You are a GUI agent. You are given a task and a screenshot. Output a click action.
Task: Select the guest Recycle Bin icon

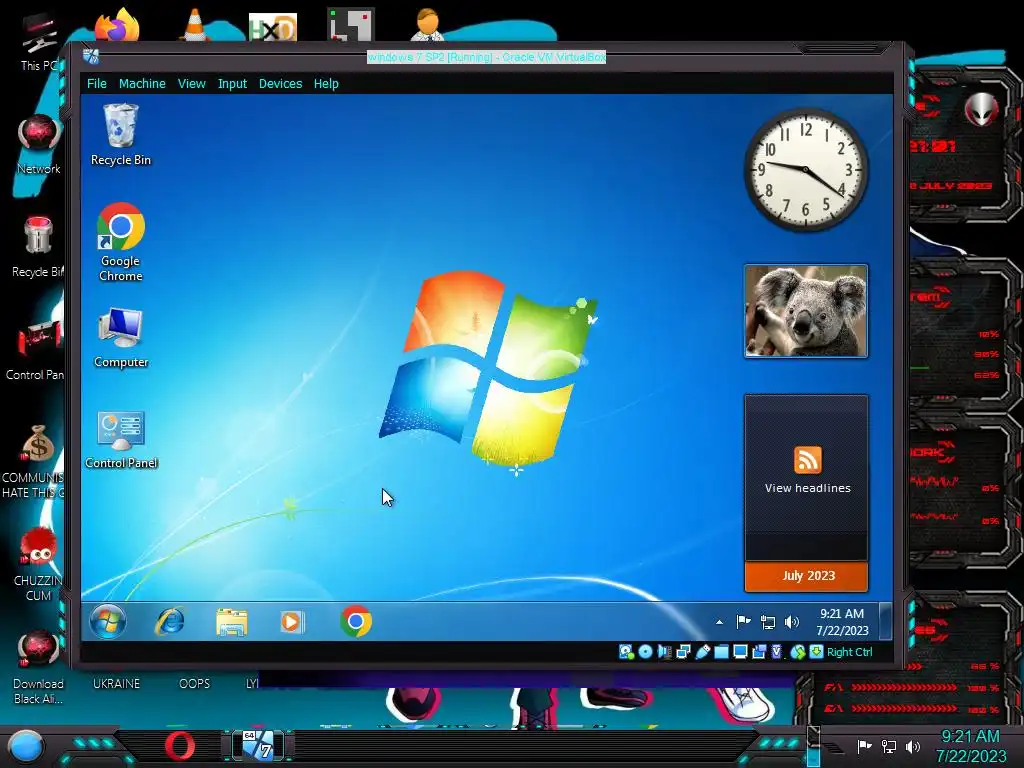(120, 134)
